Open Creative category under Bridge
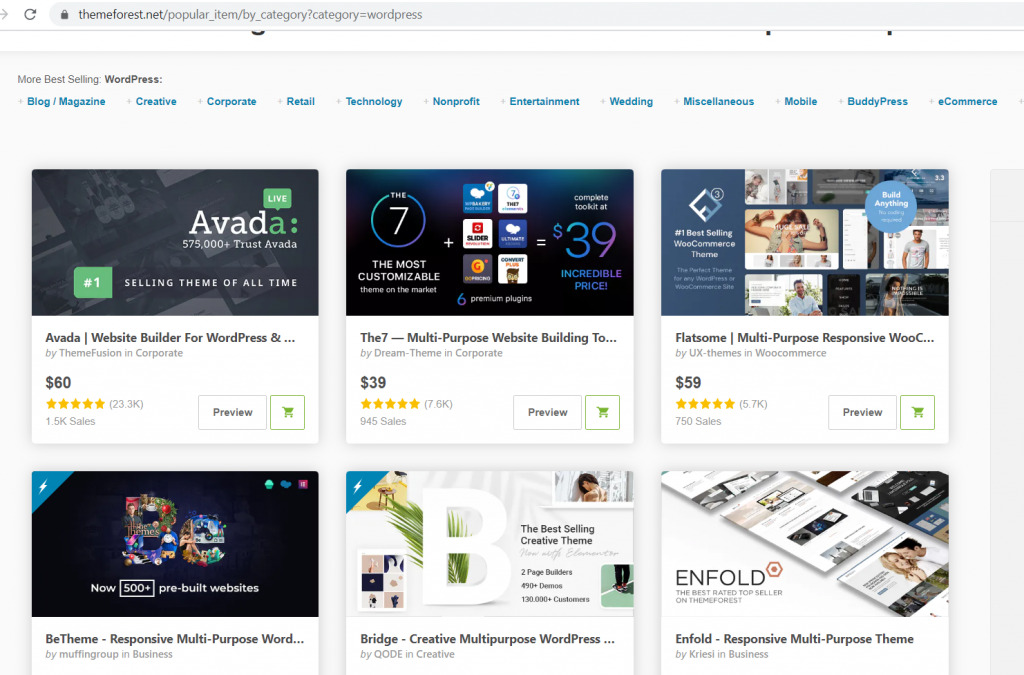1024x675 pixels. pos(435,654)
